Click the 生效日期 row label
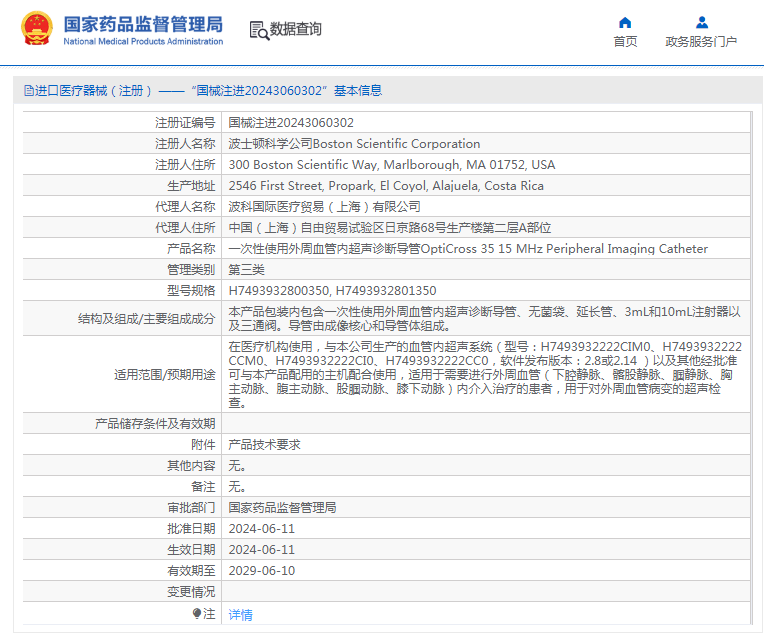 (191, 549)
